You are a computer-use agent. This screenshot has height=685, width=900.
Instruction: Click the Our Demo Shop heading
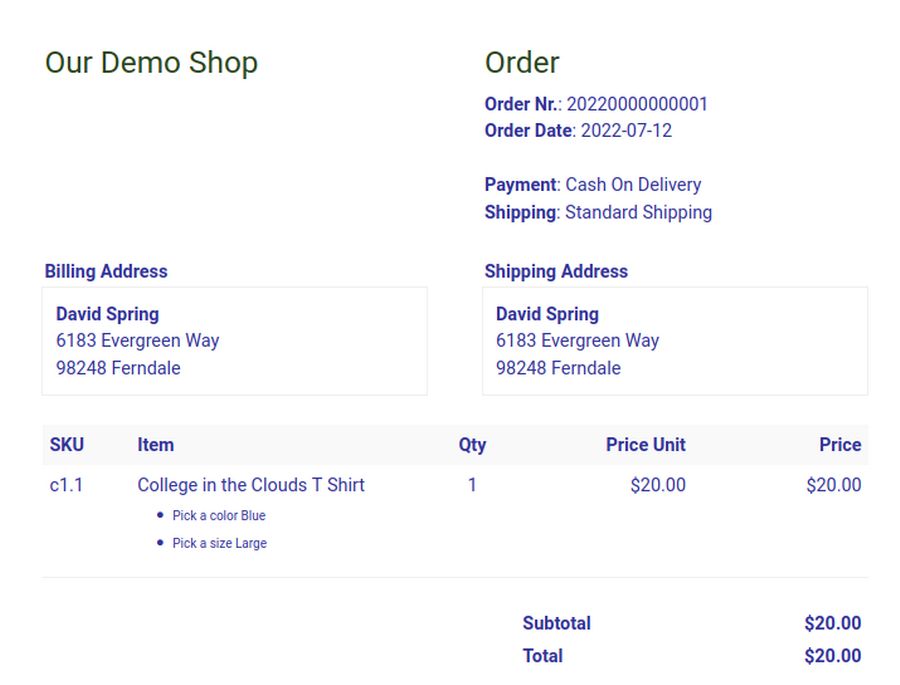click(151, 62)
